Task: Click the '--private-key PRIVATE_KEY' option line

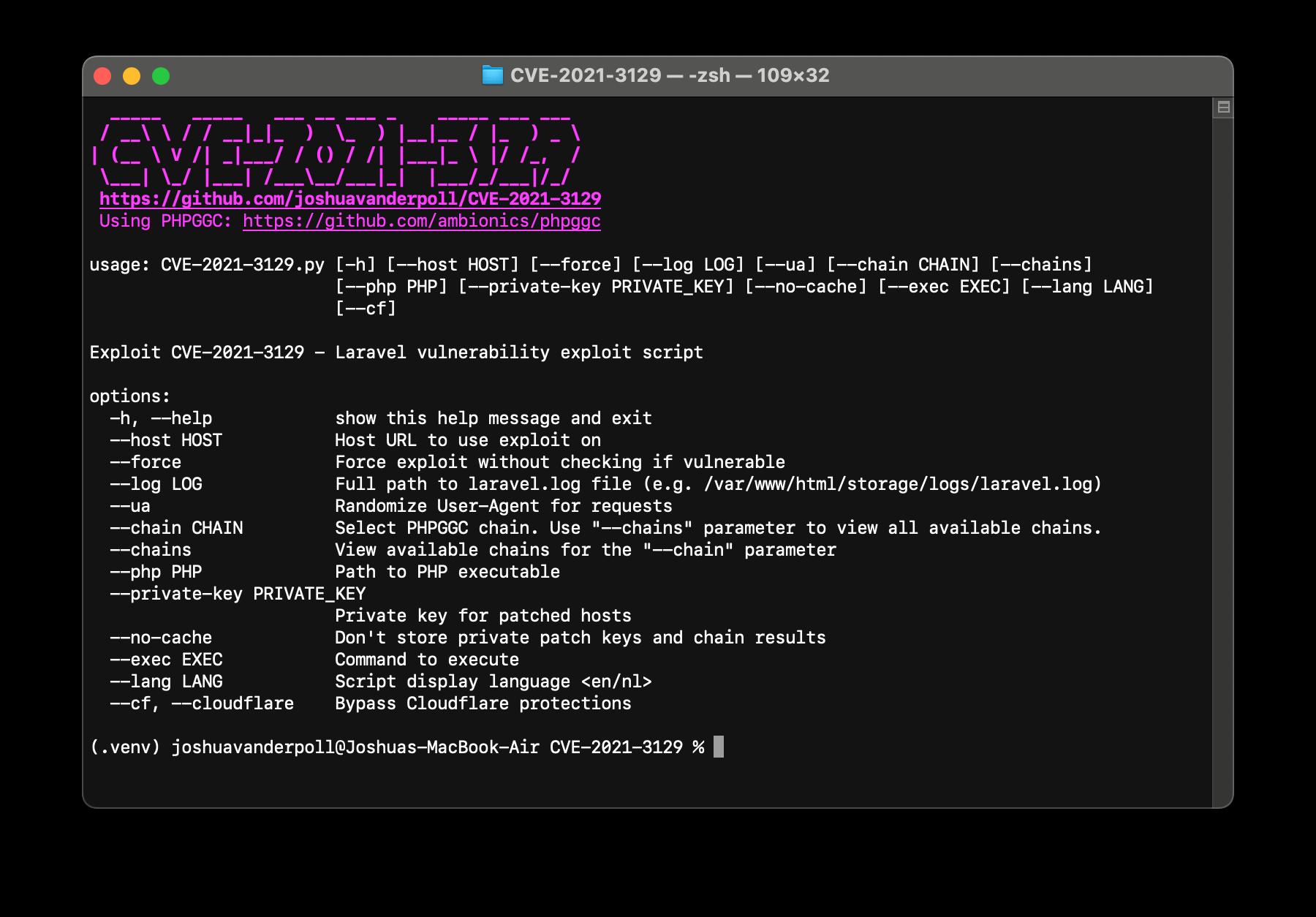Action: point(238,594)
